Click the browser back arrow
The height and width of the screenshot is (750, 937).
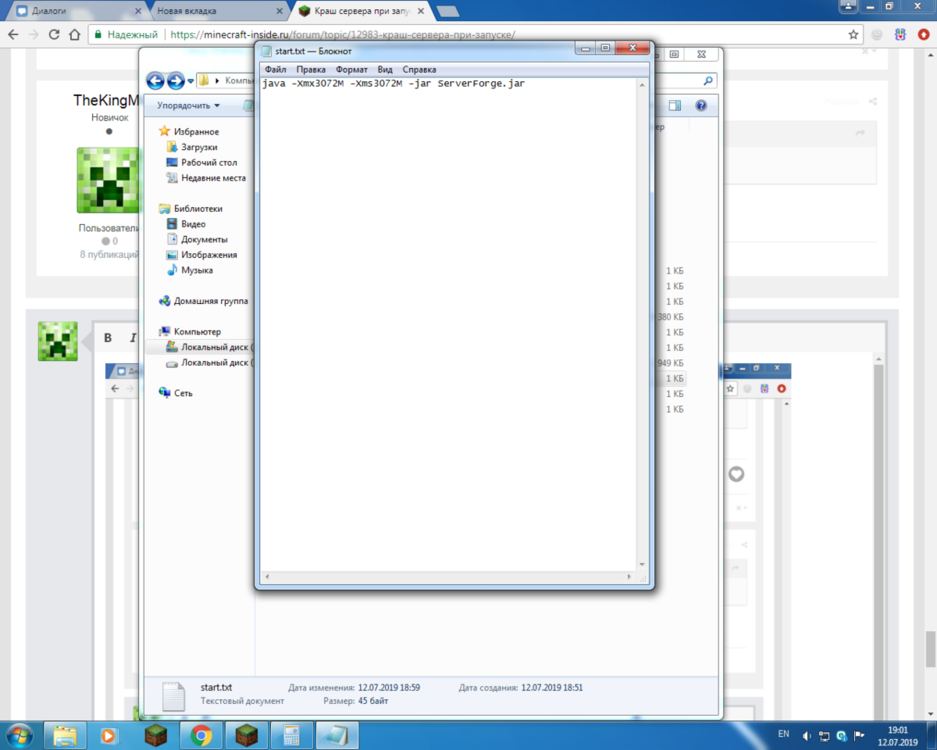tap(13, 35)
